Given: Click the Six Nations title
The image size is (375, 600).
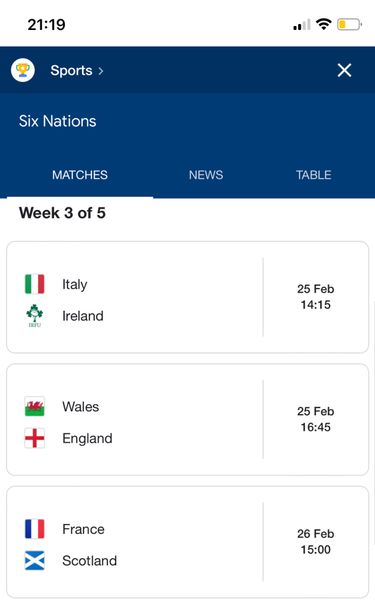Looking at the screenshot, I should [57, 121].
